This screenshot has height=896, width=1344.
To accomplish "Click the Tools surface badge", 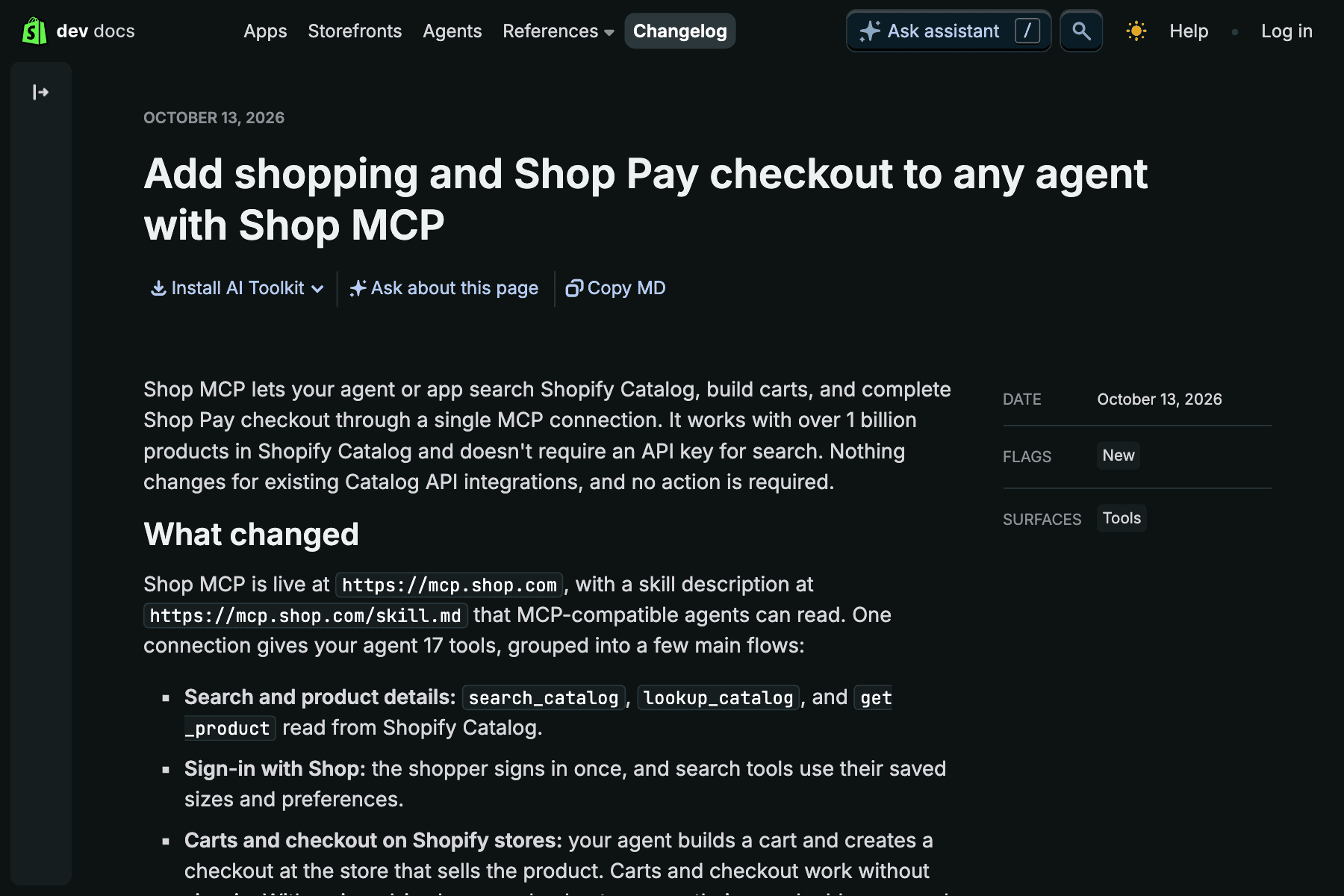I will (1121, 518).
